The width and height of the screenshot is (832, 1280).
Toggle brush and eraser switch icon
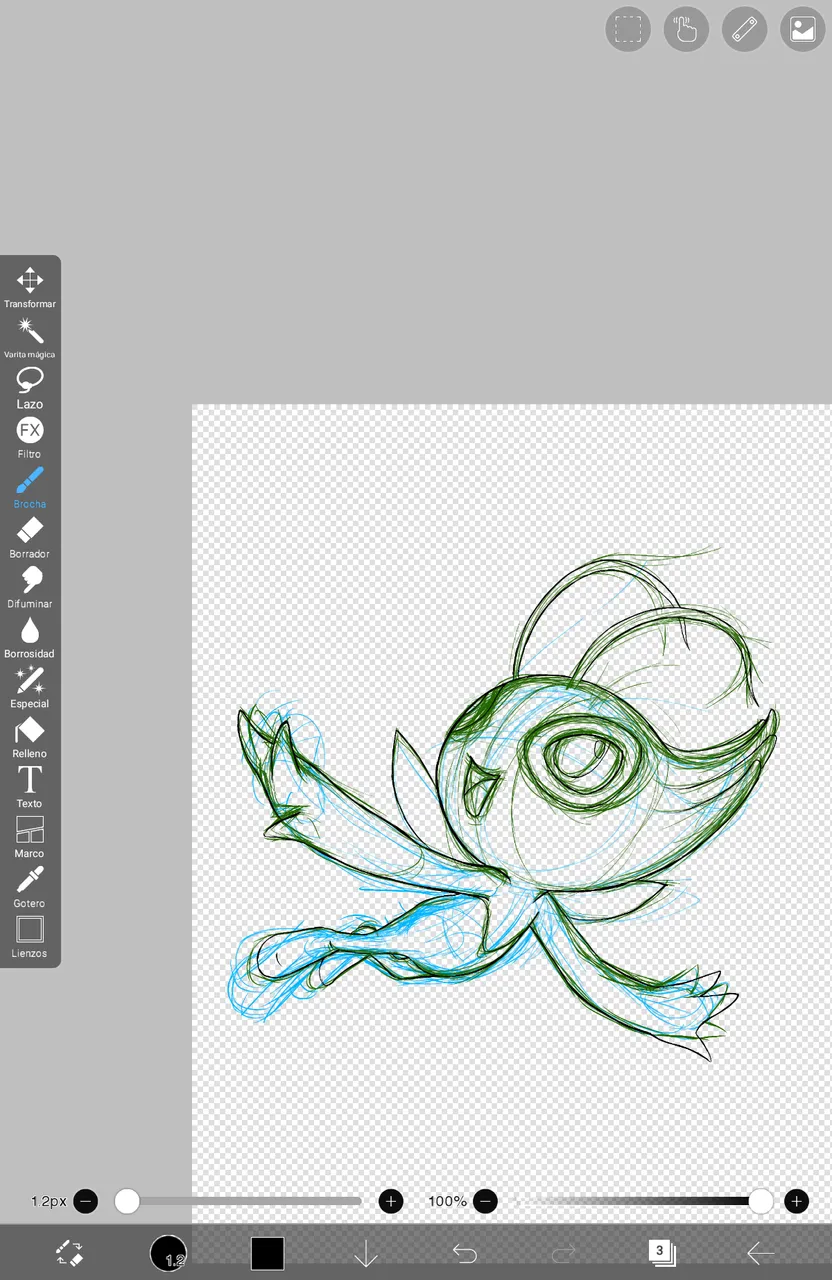(69, 1253)
